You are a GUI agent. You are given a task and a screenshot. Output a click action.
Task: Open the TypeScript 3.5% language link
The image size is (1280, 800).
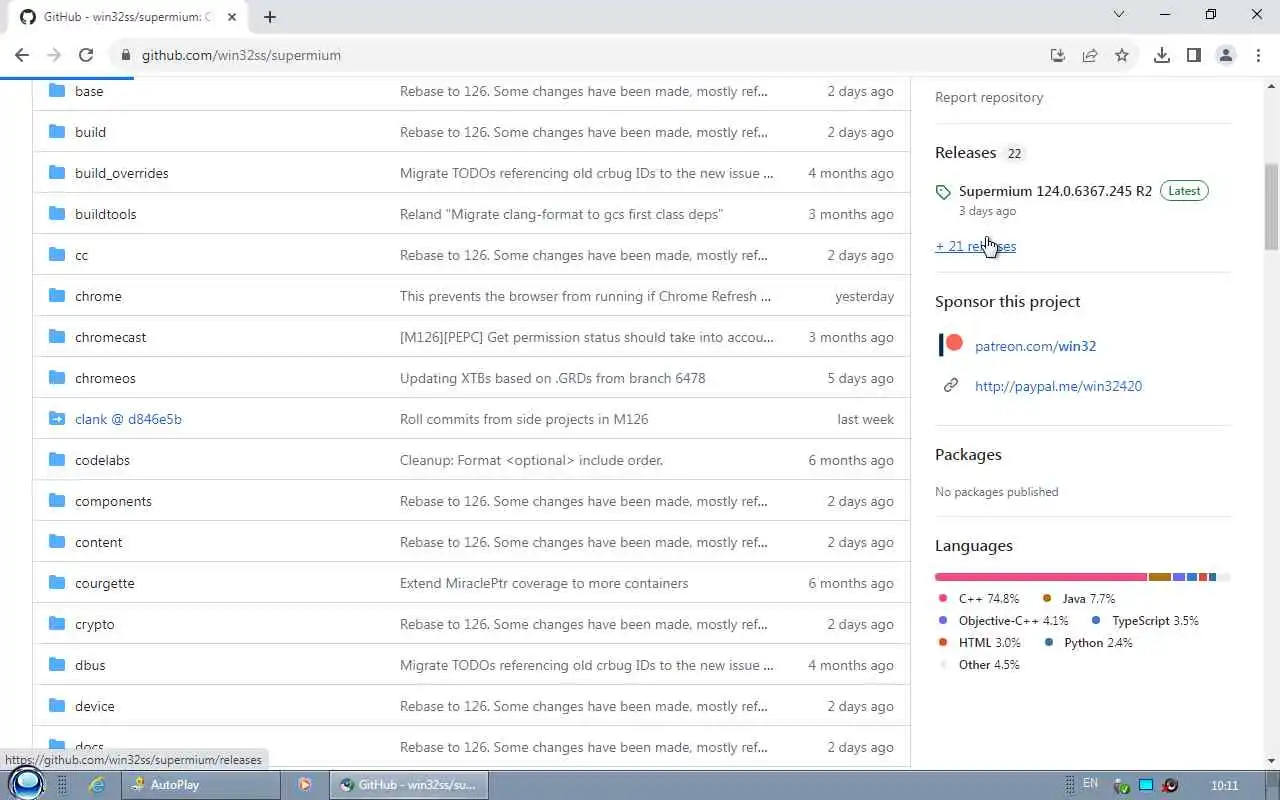(x=1146, y=621)
